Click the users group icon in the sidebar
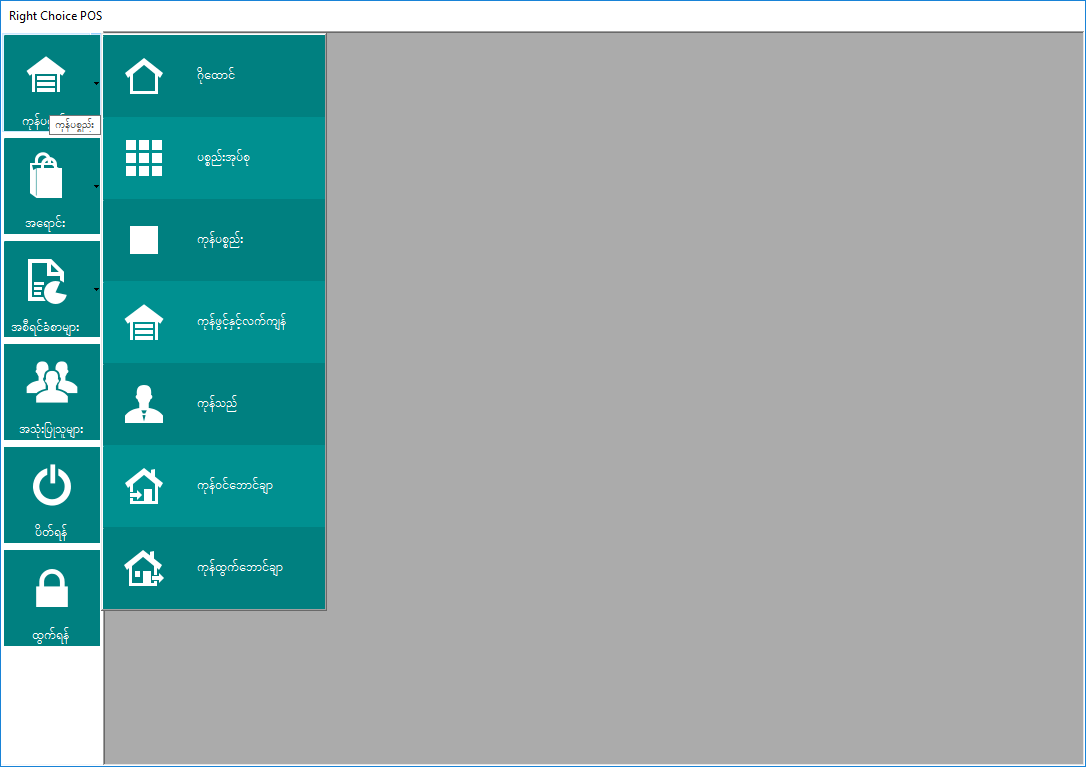The width and height of the screenshot is (1086, 767). click(x=51, y=381)
